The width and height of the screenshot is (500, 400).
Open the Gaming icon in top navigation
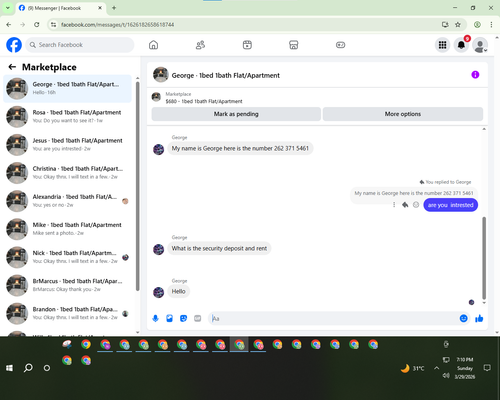click(340, 45)
